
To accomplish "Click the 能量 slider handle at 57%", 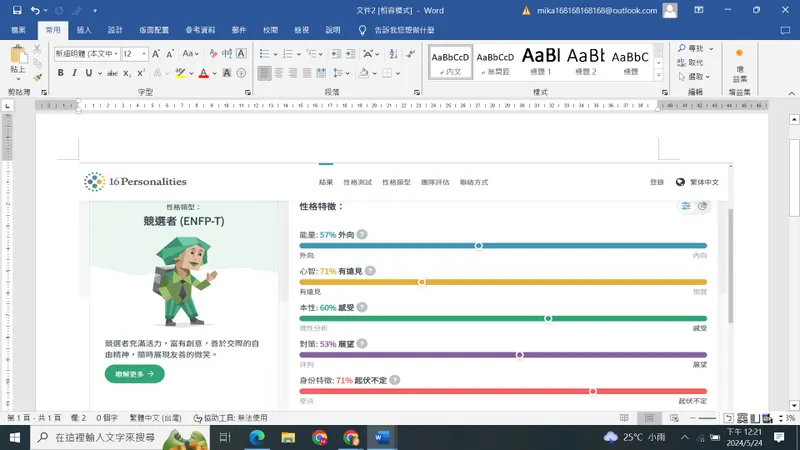I will [x=478, y=245].
